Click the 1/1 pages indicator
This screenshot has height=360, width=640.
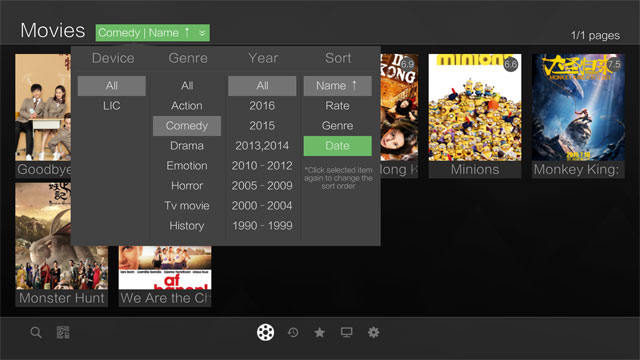click(595, 36)
